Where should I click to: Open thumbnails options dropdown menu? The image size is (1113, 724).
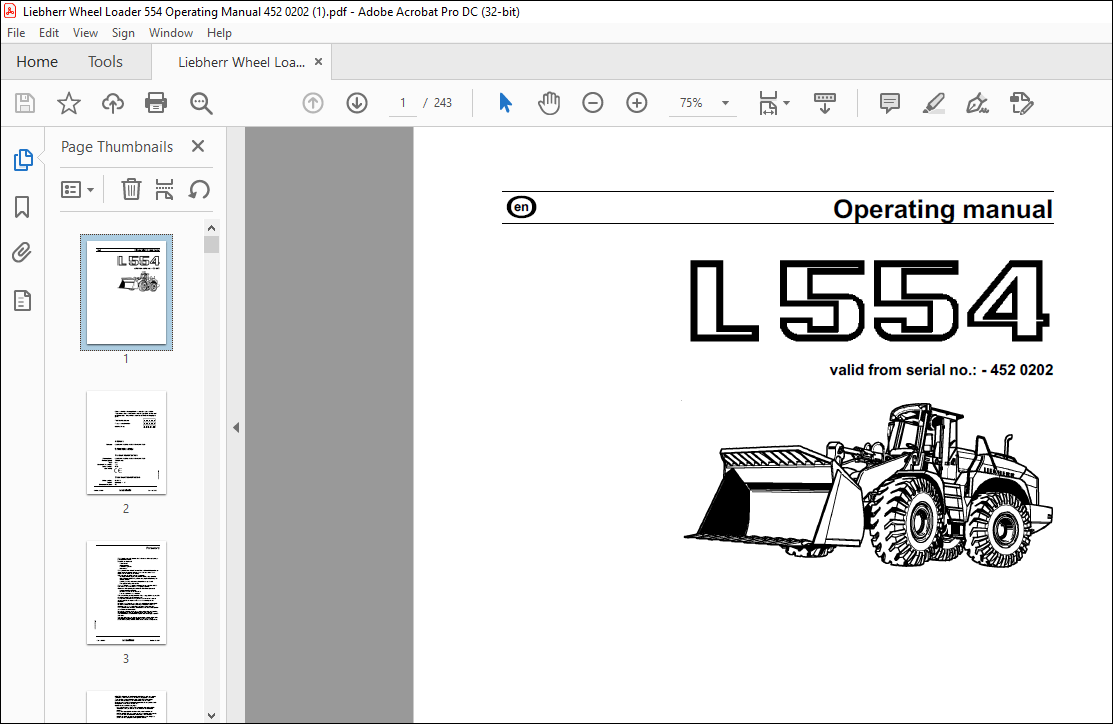(77, 190)
